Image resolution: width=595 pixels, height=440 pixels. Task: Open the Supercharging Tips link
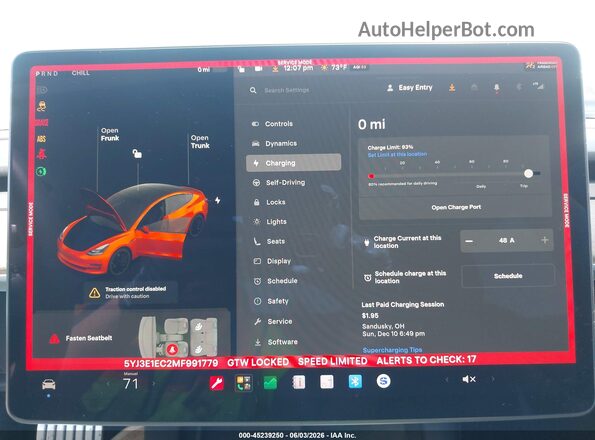392,350
